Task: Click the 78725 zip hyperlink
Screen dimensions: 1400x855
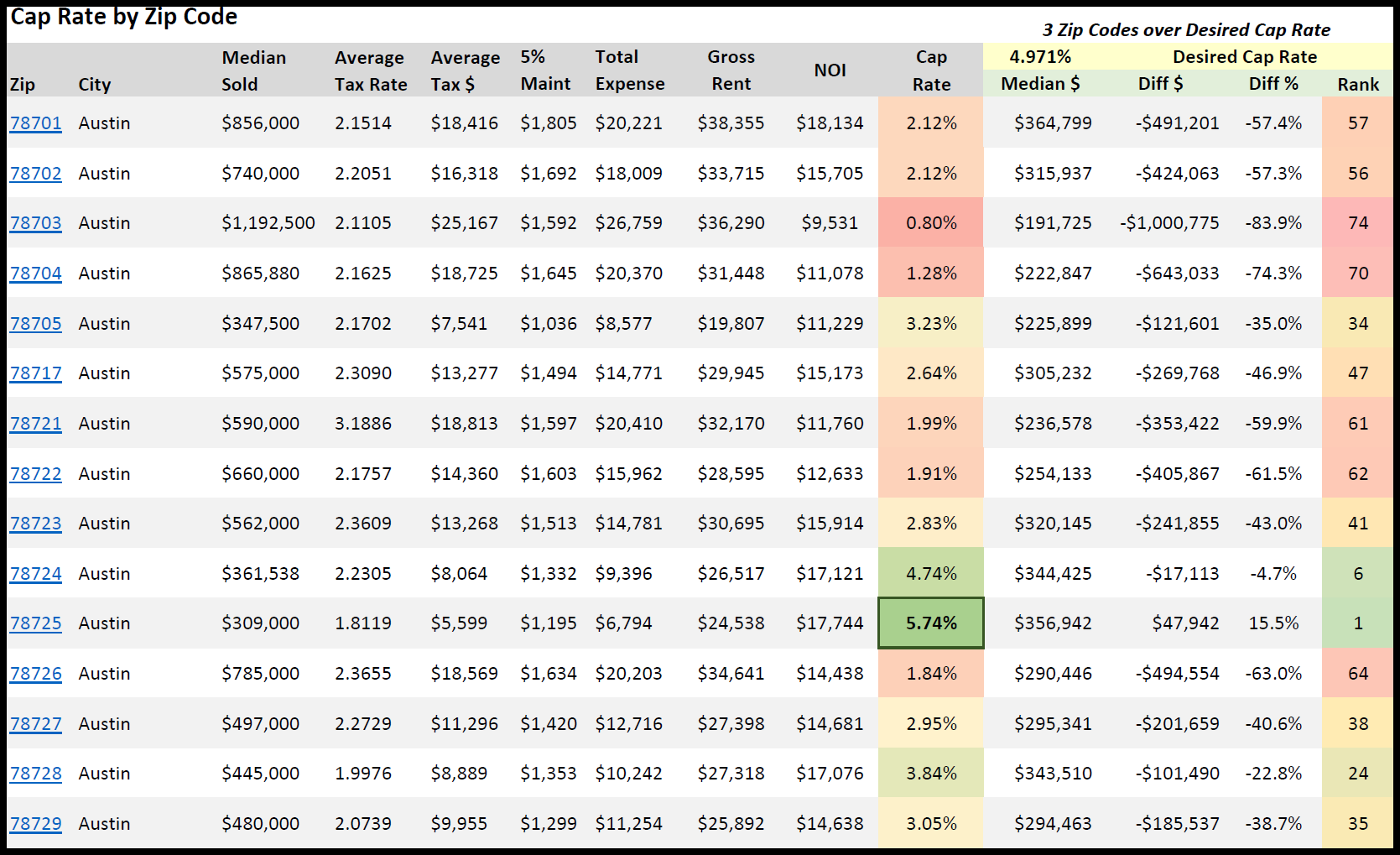Action: (36, 623)
